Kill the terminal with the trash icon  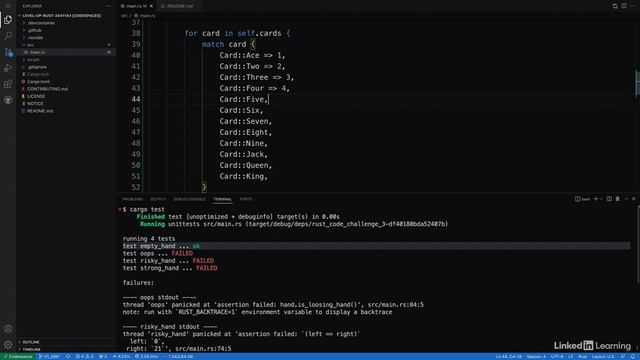pyautogui.click(x=618, y=199)
